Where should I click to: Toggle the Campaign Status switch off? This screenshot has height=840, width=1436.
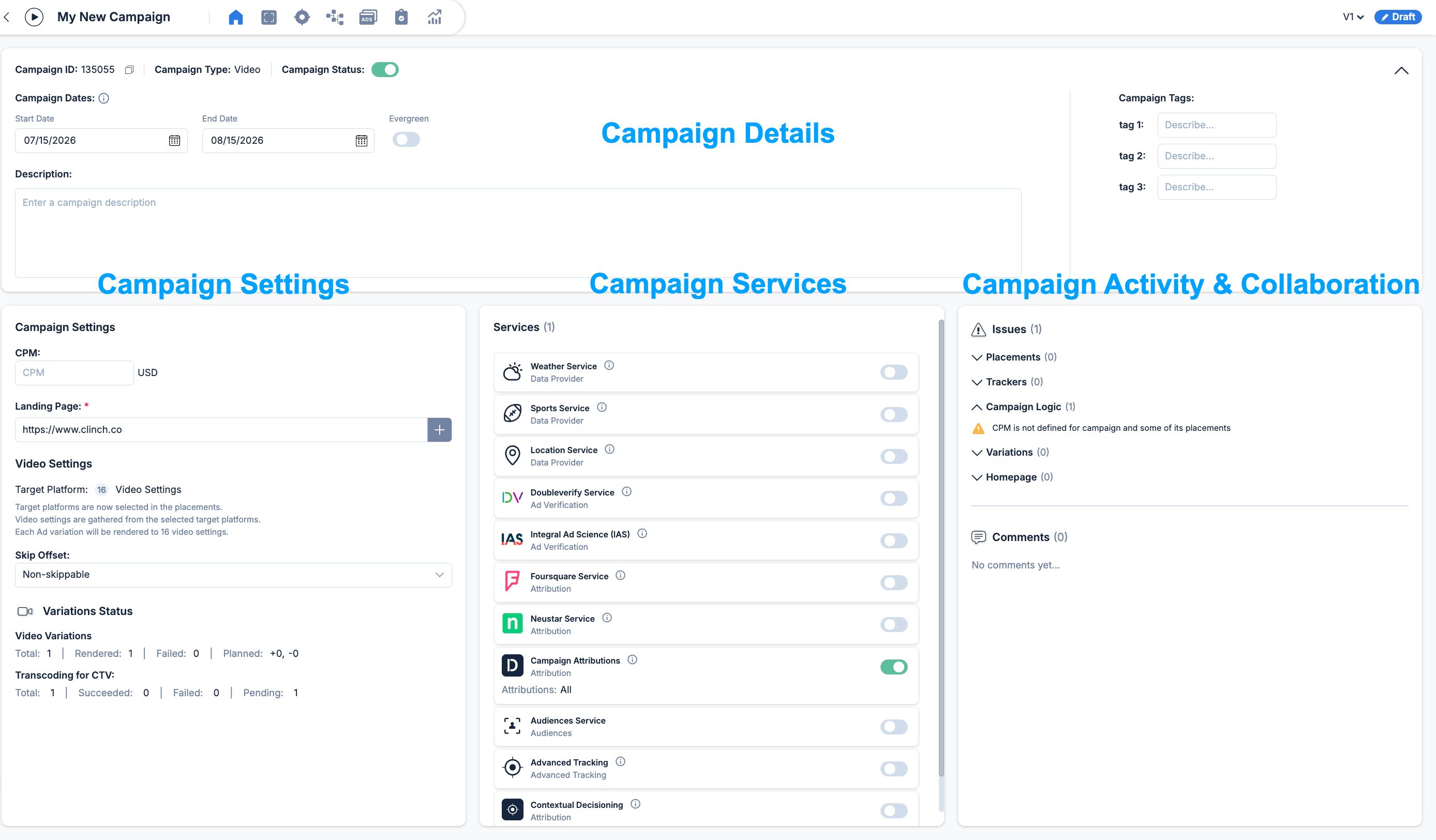385,69
